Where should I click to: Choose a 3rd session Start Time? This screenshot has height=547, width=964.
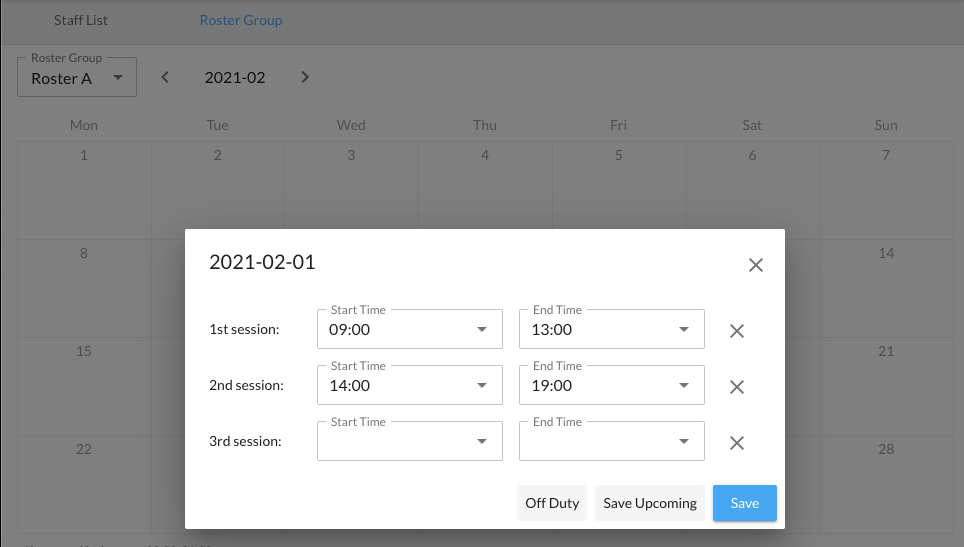click(x=409, y=441)
